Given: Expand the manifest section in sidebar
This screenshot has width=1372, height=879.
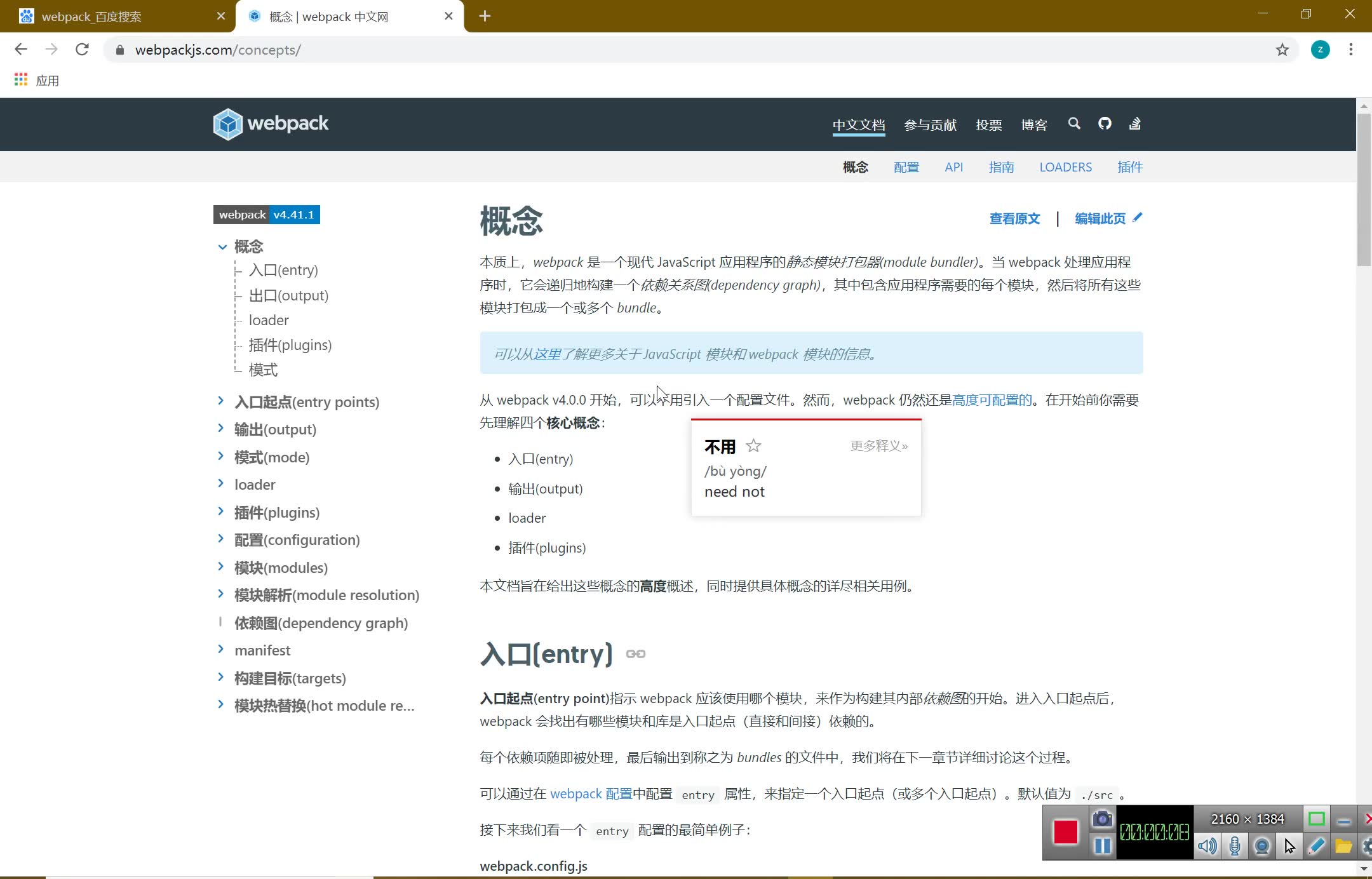Looking at the screenshot, I should point(220,648).
